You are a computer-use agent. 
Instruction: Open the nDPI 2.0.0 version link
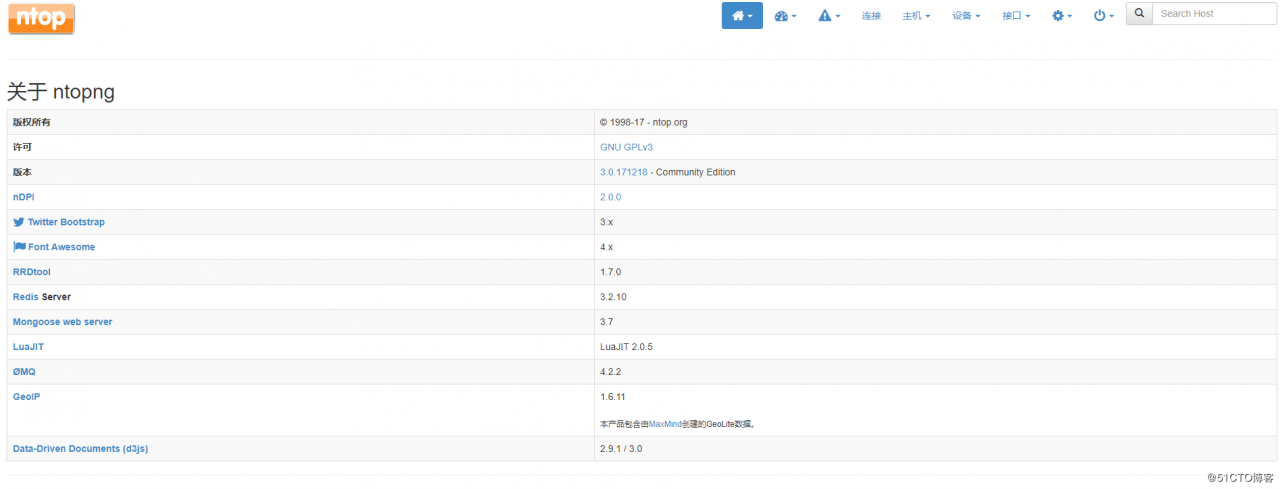[x=610, y=197]
